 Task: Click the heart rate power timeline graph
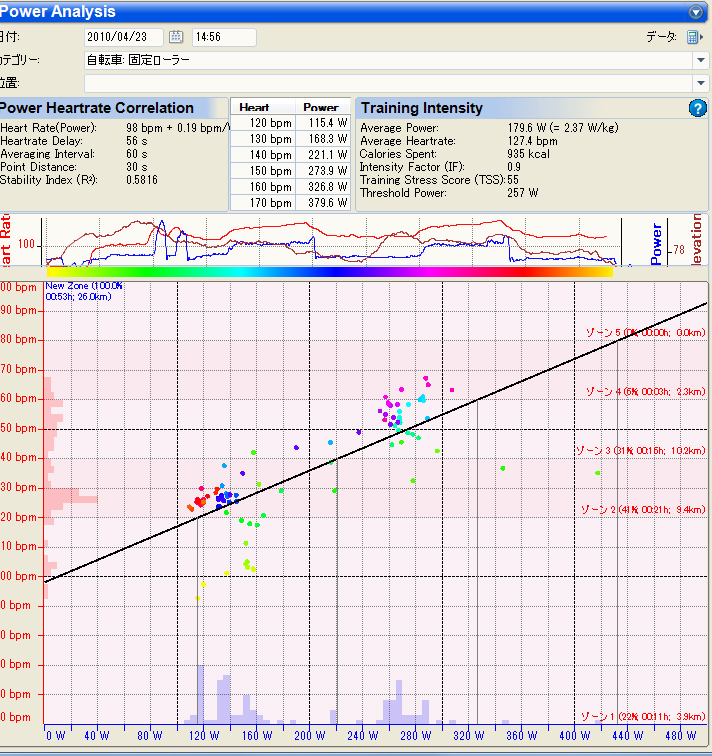click(x=332, y=241)
